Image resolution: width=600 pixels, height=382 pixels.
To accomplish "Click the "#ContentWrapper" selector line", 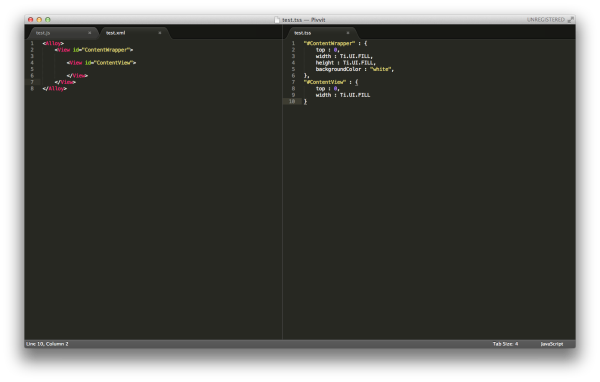I will [x=335, y=43].
